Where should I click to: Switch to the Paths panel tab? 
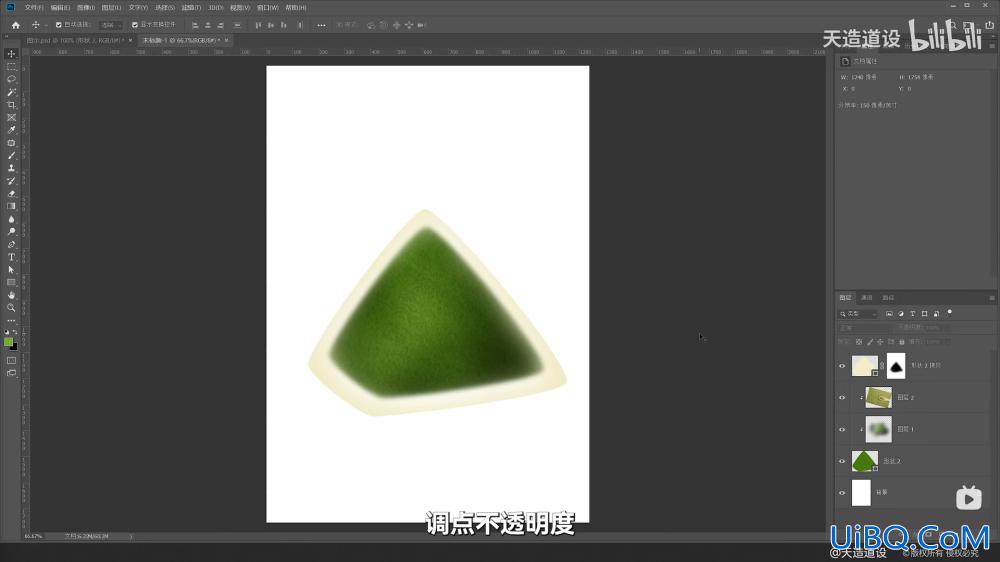pos(888,298)
